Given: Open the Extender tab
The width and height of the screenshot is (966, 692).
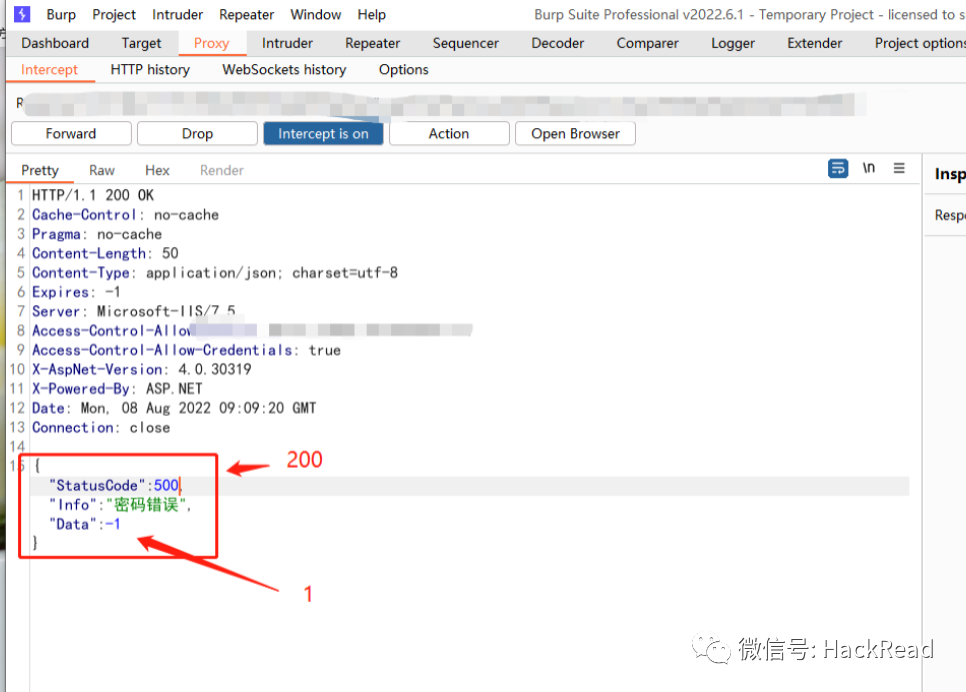Looking at the screenshot, I should (814, 43).
